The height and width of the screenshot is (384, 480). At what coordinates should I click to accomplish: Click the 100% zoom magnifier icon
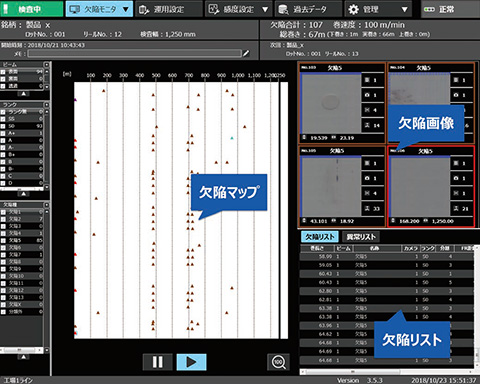(278, 362)
